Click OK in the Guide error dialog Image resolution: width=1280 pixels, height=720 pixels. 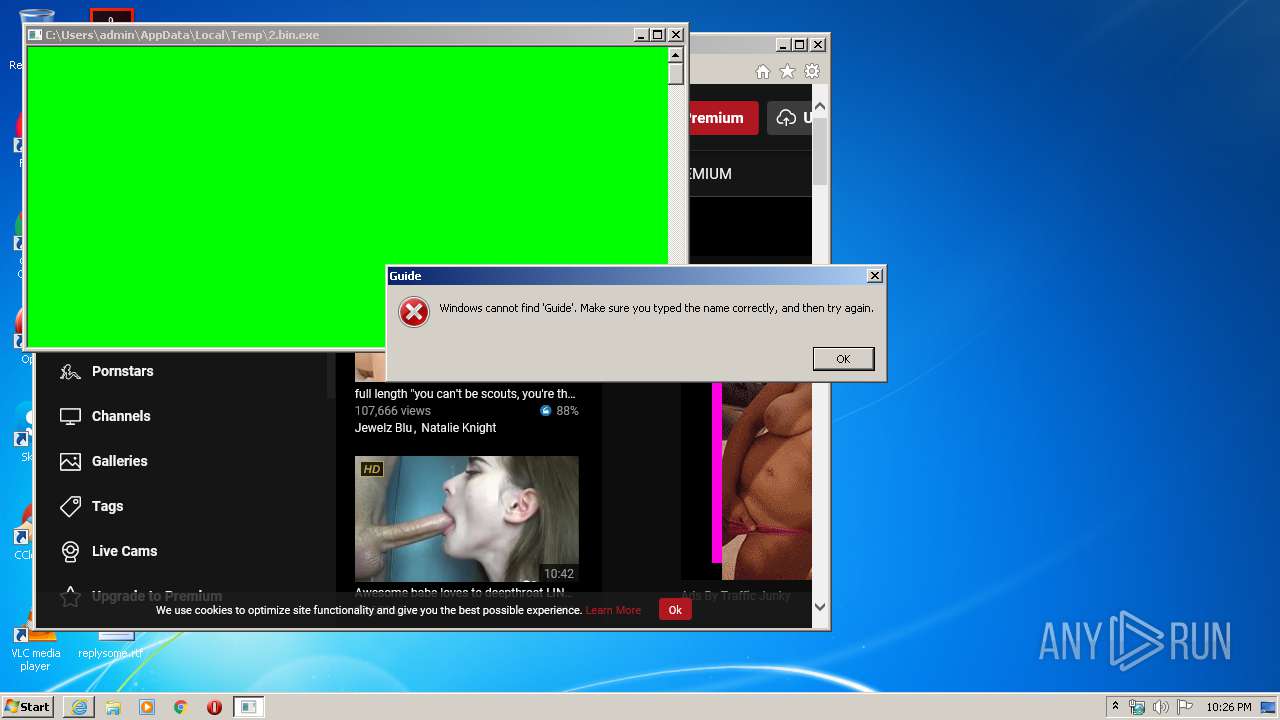click(843, 359)
